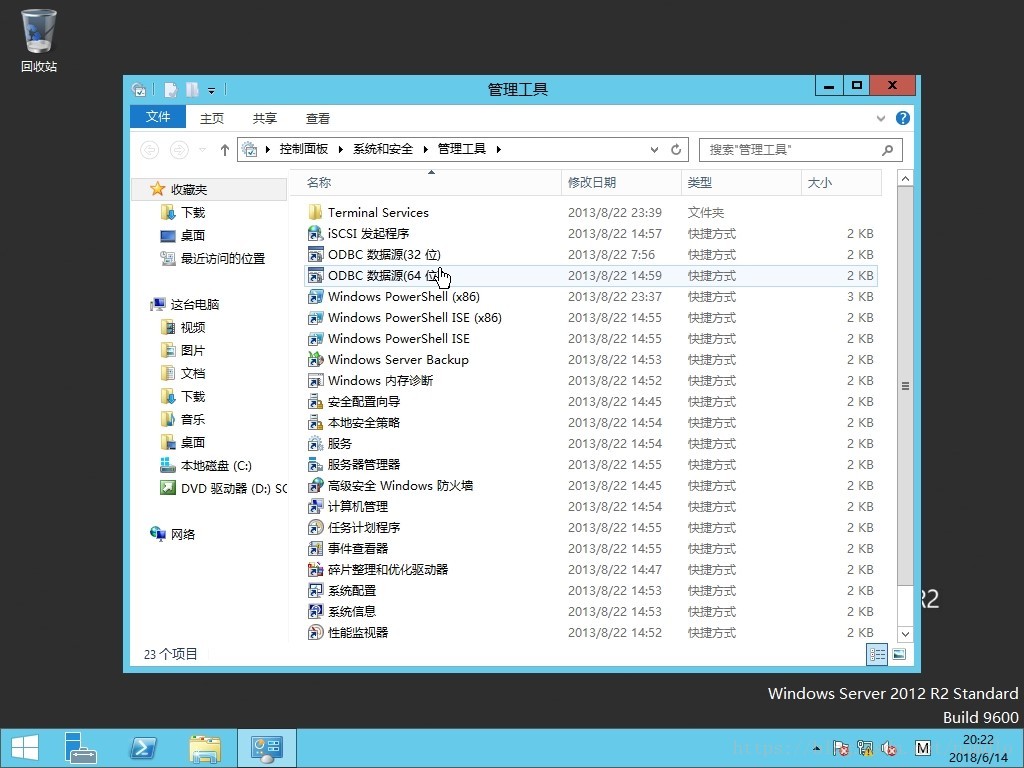Show hidden system tray icons
This screenshot has height=768, width=1024.
816,748
